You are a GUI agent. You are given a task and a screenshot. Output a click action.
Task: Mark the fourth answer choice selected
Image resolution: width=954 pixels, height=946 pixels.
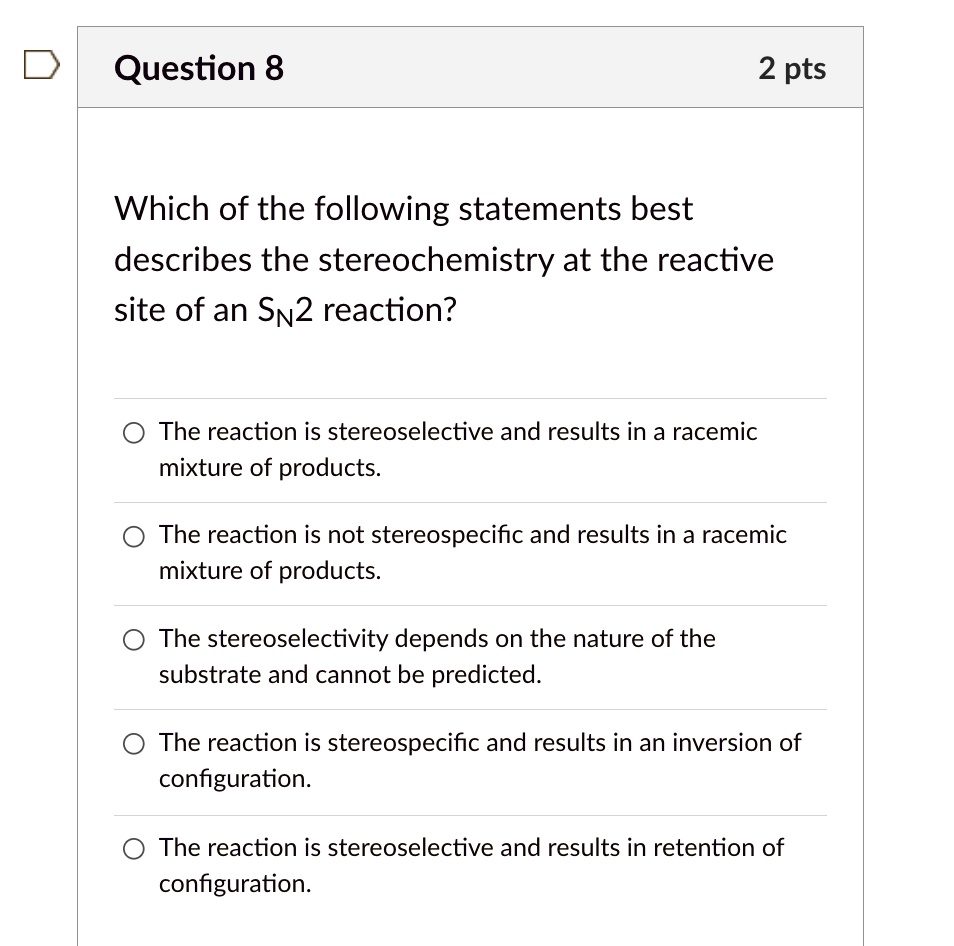pyautogui.click(x=133, y=743)
